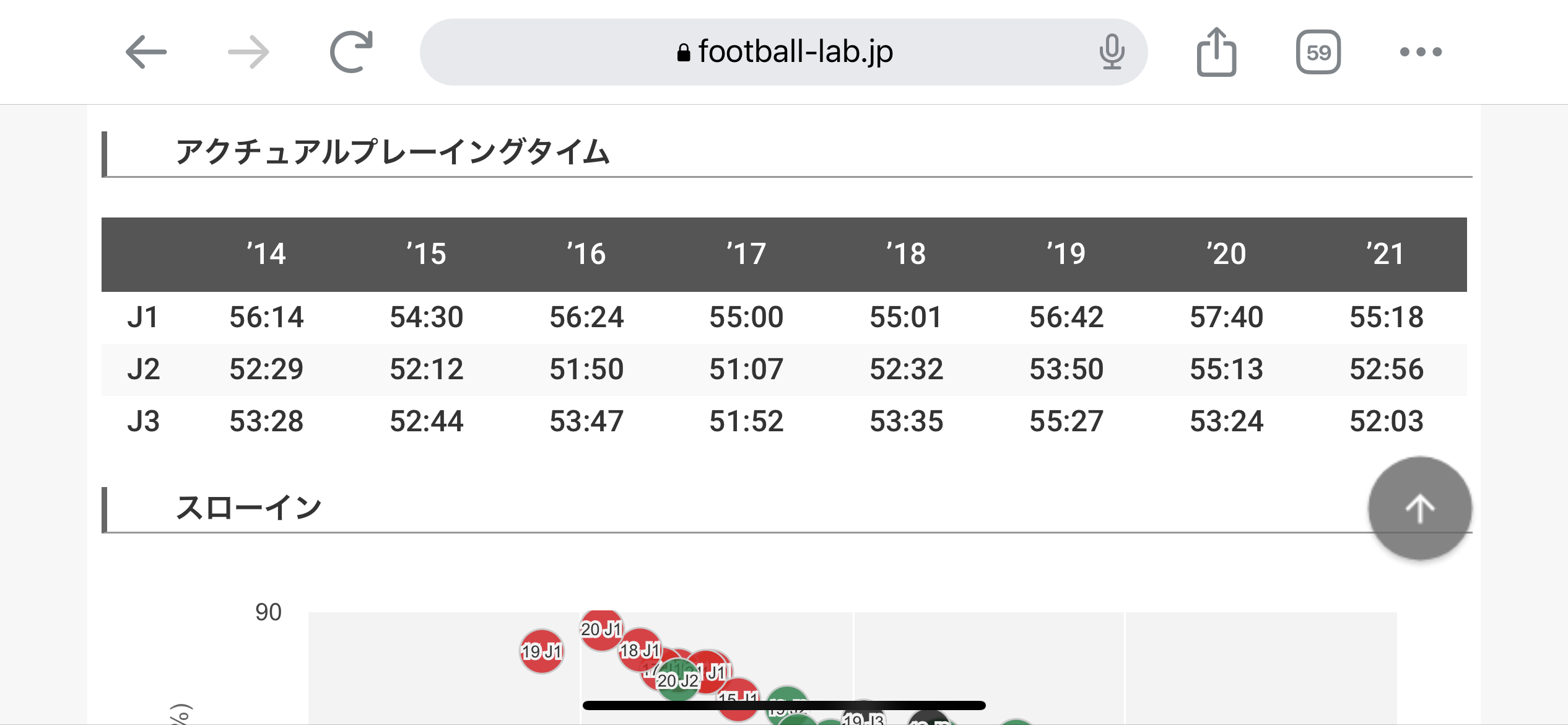Viewport: 1568px width, 725px height.
Task: Tap the '17 column header
Action: click(x=746, y=254)
